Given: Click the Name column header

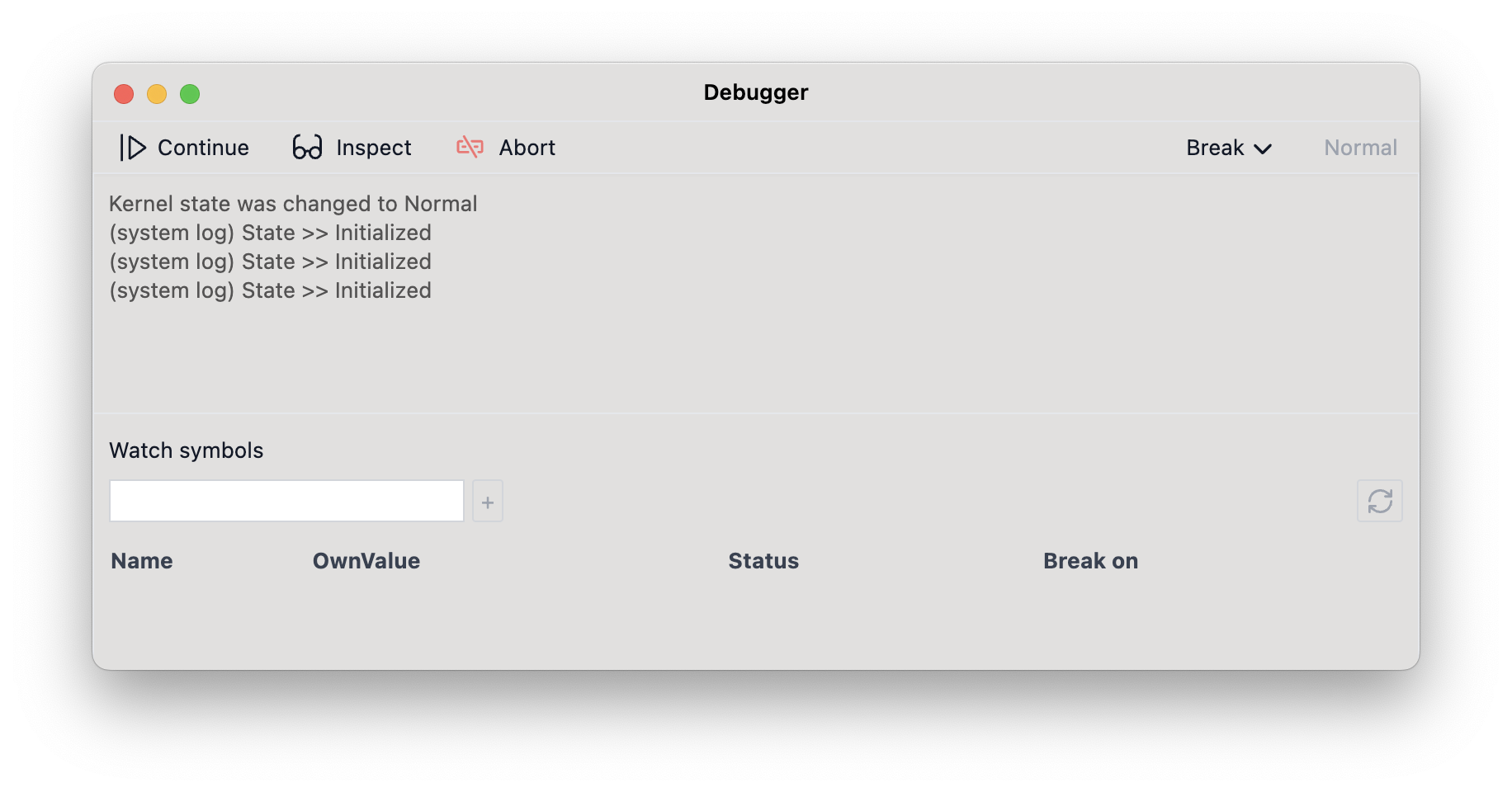Looking at the screenshot, I should (x=142, y=561).
